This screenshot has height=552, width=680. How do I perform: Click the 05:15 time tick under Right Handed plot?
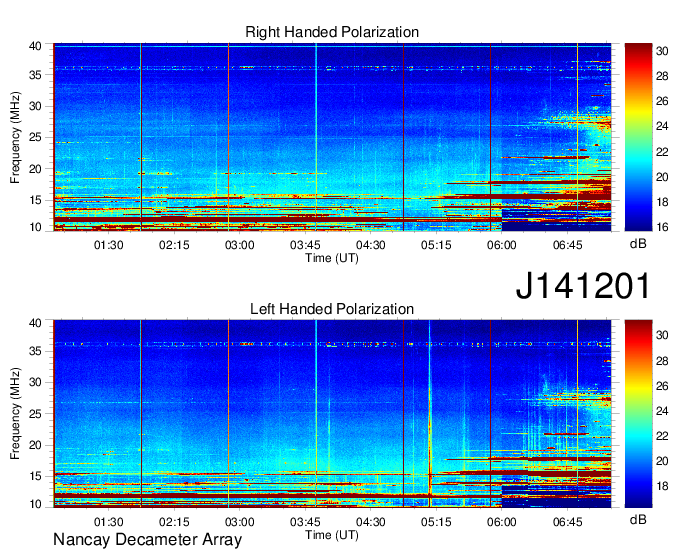click(x=436, y=245)
